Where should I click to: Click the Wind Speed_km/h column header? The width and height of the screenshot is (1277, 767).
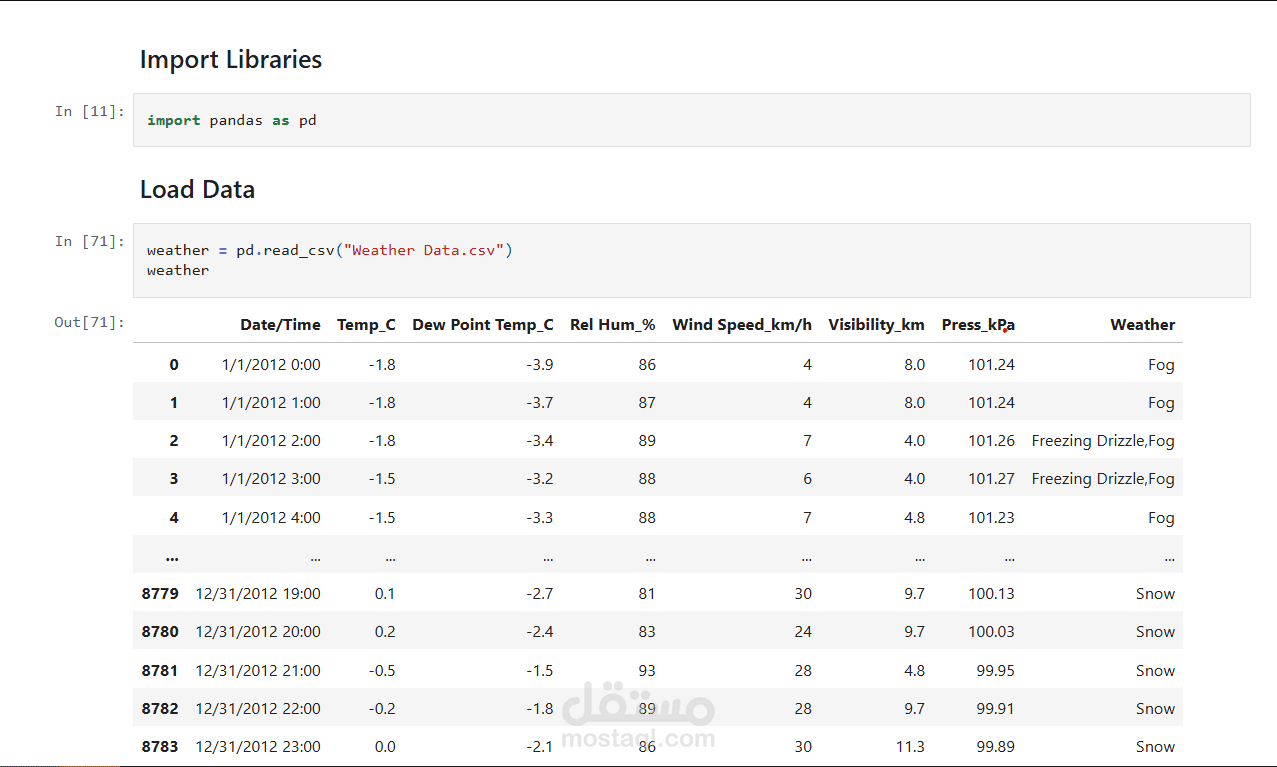(x=742, y=325)
